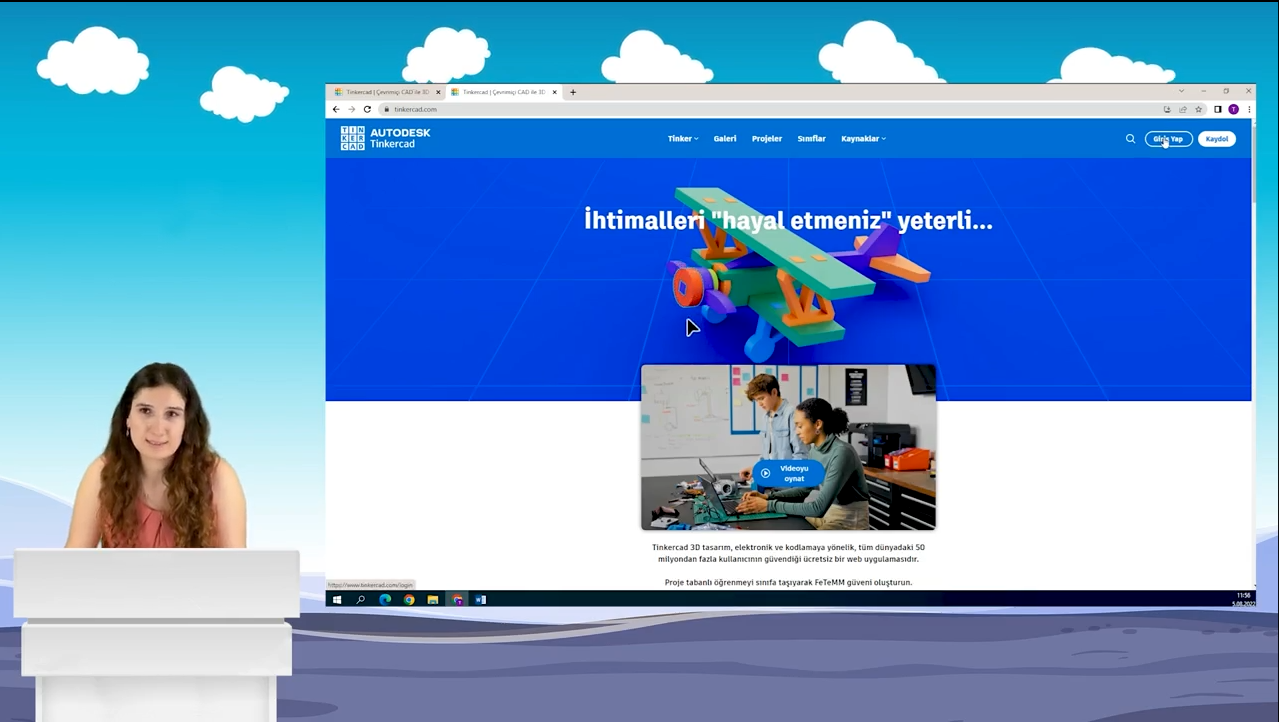Open the Projeler page
Screen dimensions: 1279x722
coord(766,139)
